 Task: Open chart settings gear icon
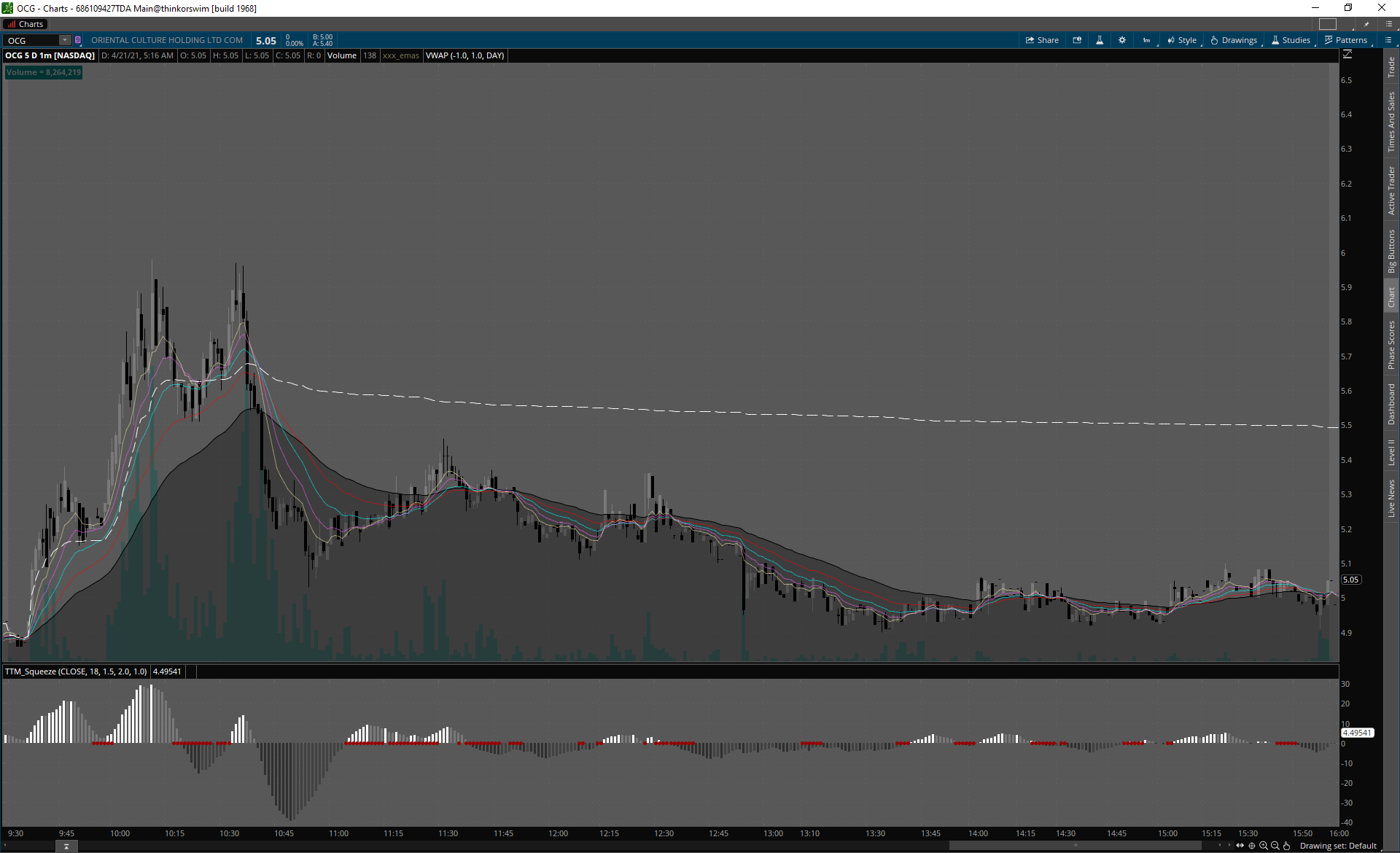click(x=1122, y=40)
